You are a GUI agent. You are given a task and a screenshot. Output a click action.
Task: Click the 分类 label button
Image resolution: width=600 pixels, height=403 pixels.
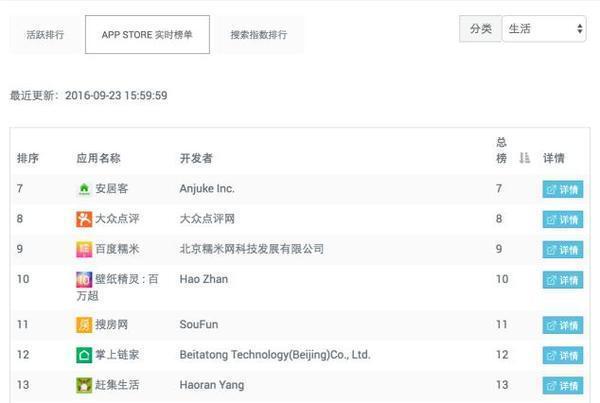[x=481, y=29]
